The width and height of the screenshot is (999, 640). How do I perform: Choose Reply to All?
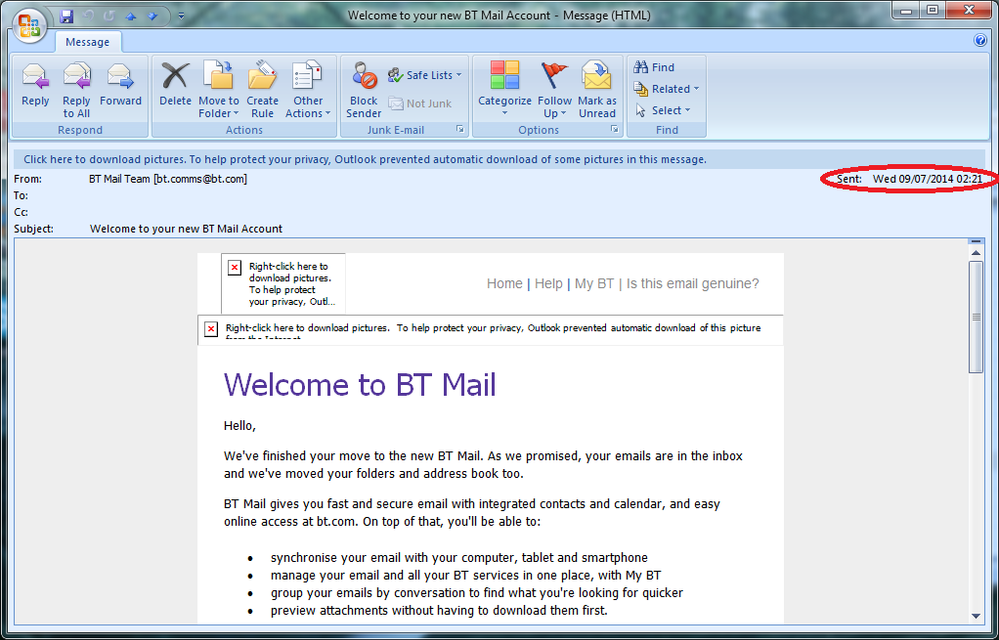pyautogui.click(x=76, y=90)
